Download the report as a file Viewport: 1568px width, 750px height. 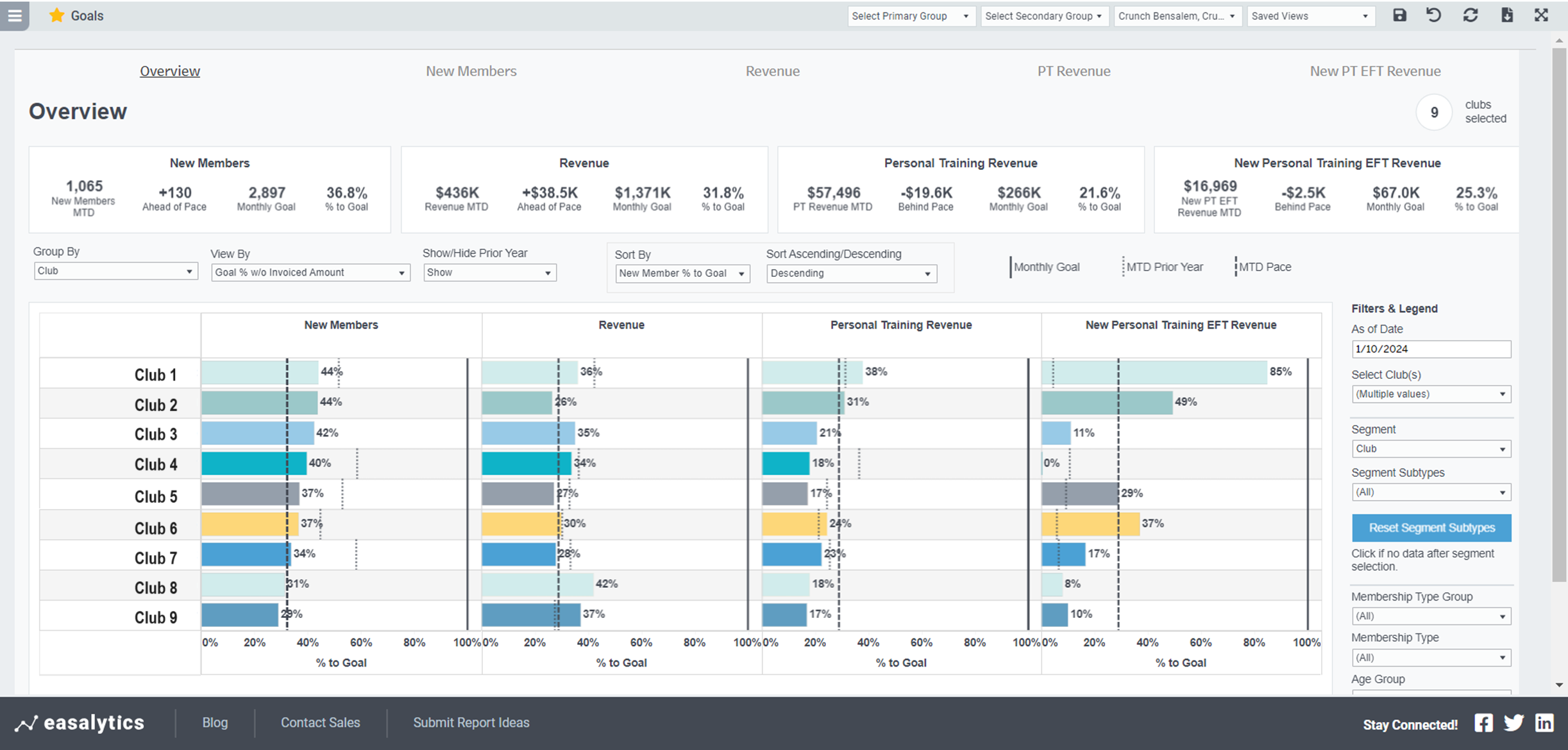(1508, 15)
